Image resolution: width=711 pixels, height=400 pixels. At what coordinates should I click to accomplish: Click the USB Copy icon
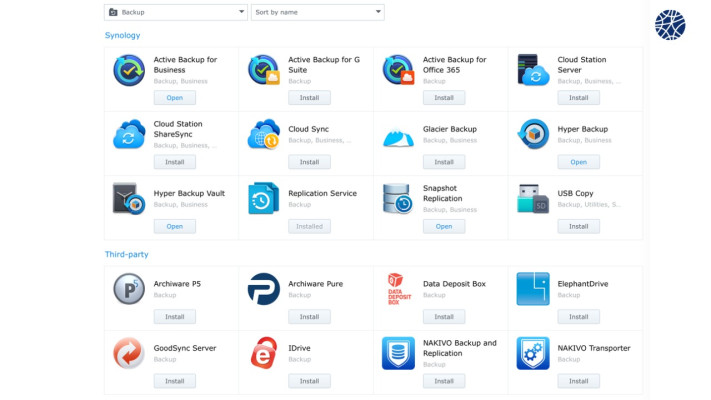[533, 199]
